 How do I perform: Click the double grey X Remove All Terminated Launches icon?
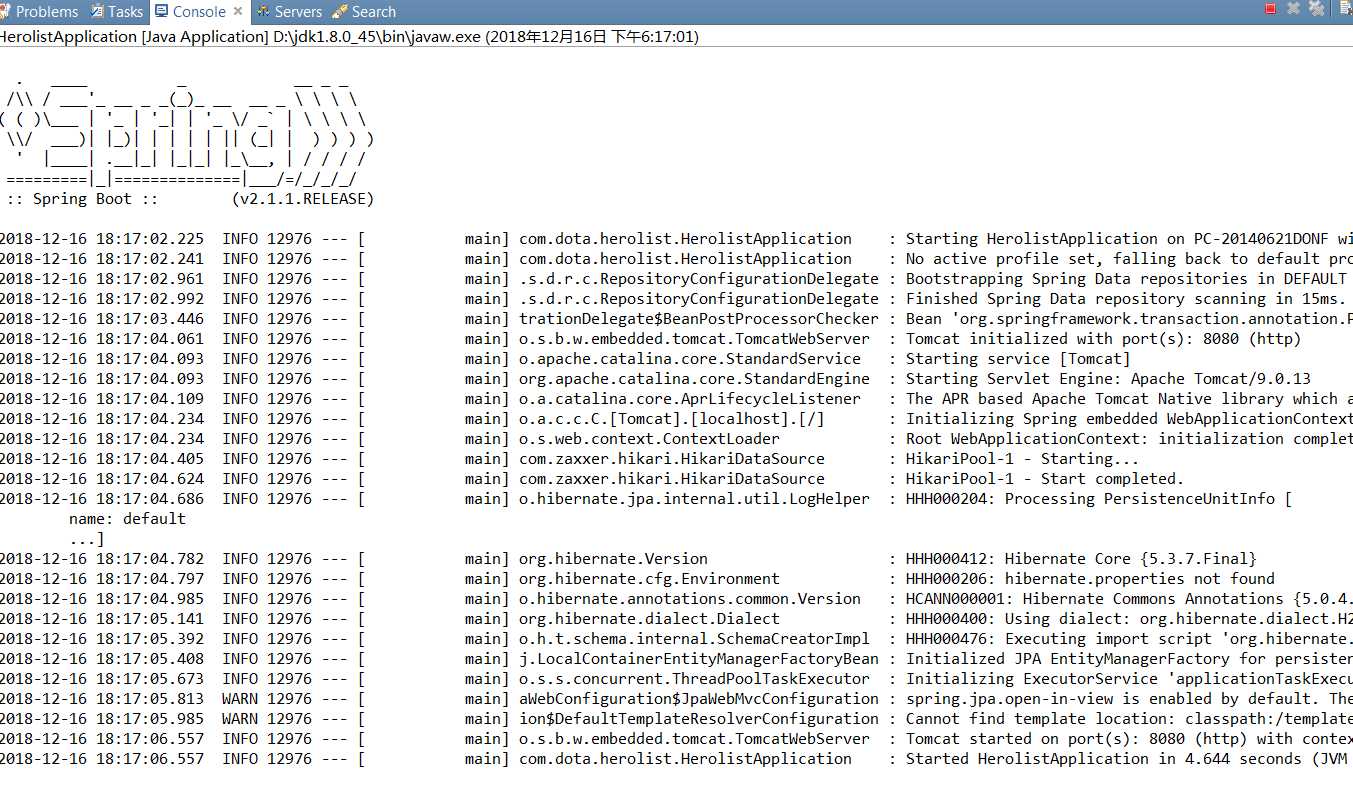tap(1317, 9)
